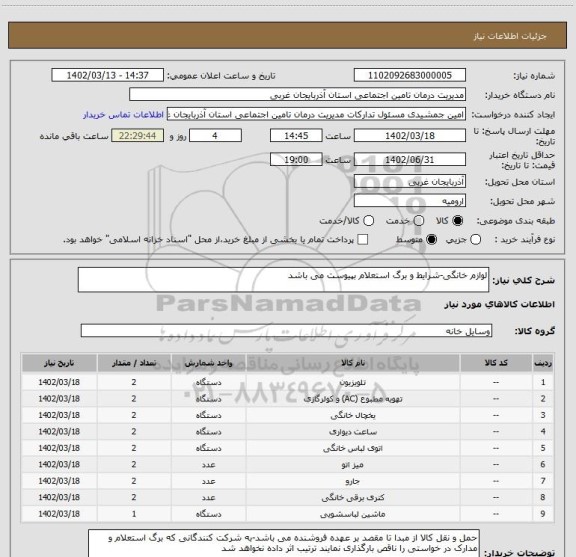
Task: Choose the متوسط purchase type radio
Action: 431,240
